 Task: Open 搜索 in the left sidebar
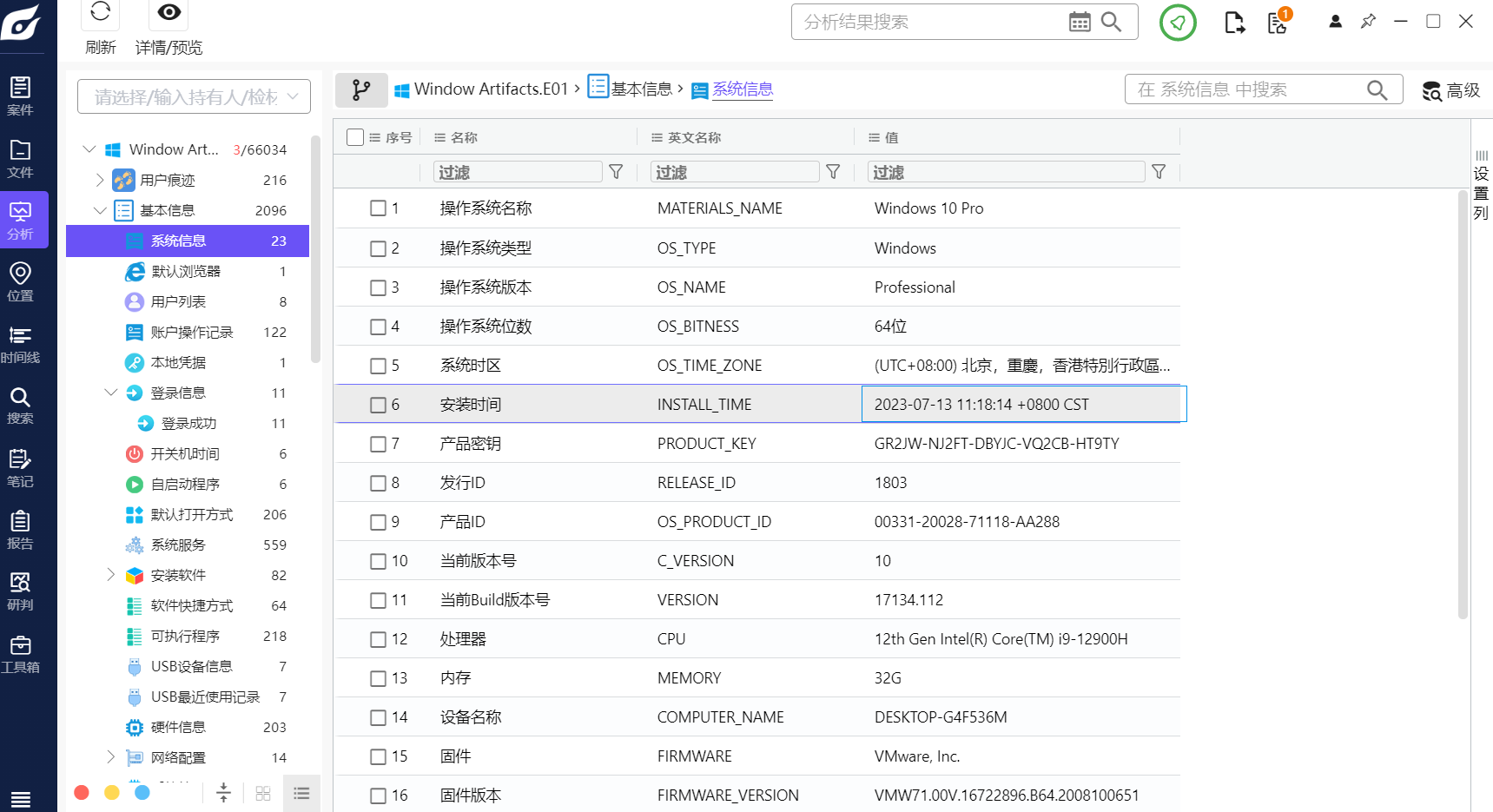pyautogui.click(x=20, y=406)
